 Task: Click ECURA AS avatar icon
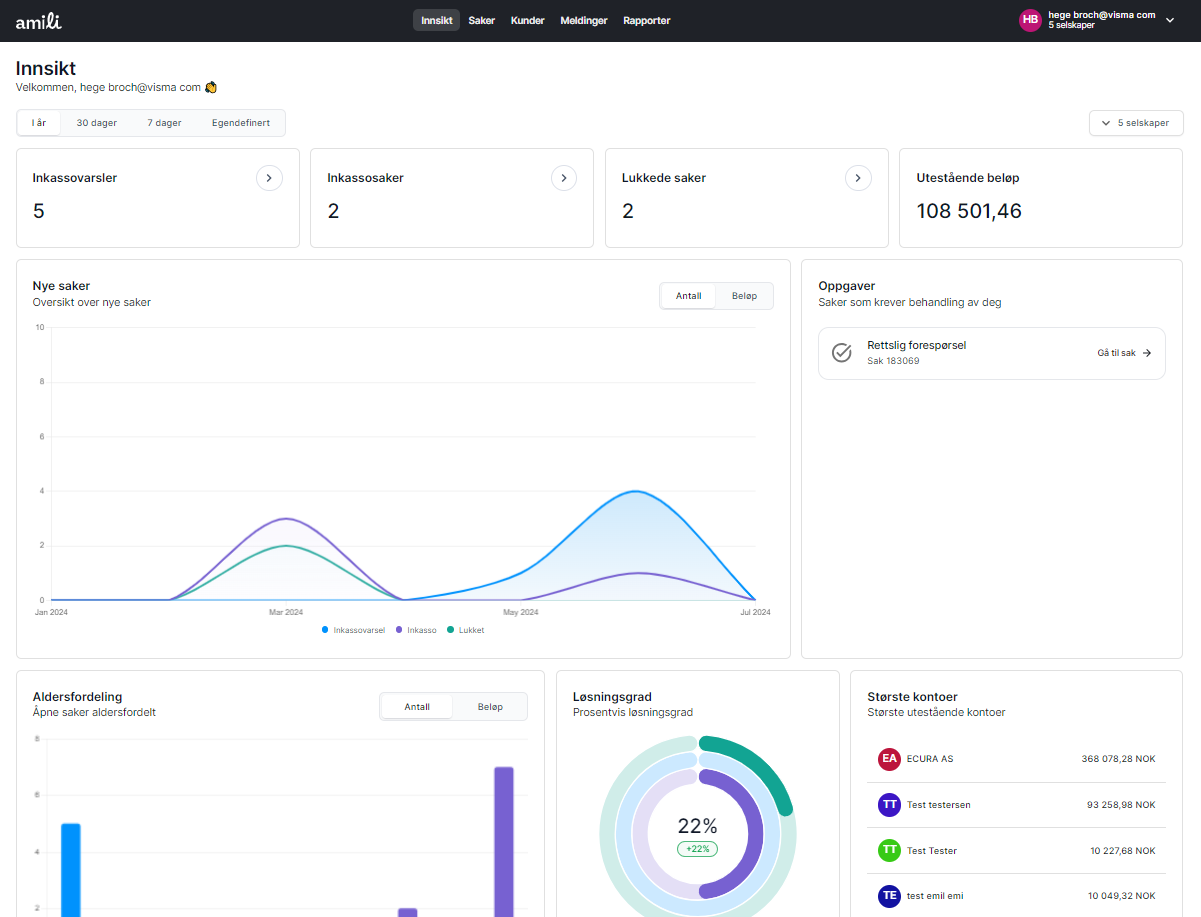click(889, 759)
